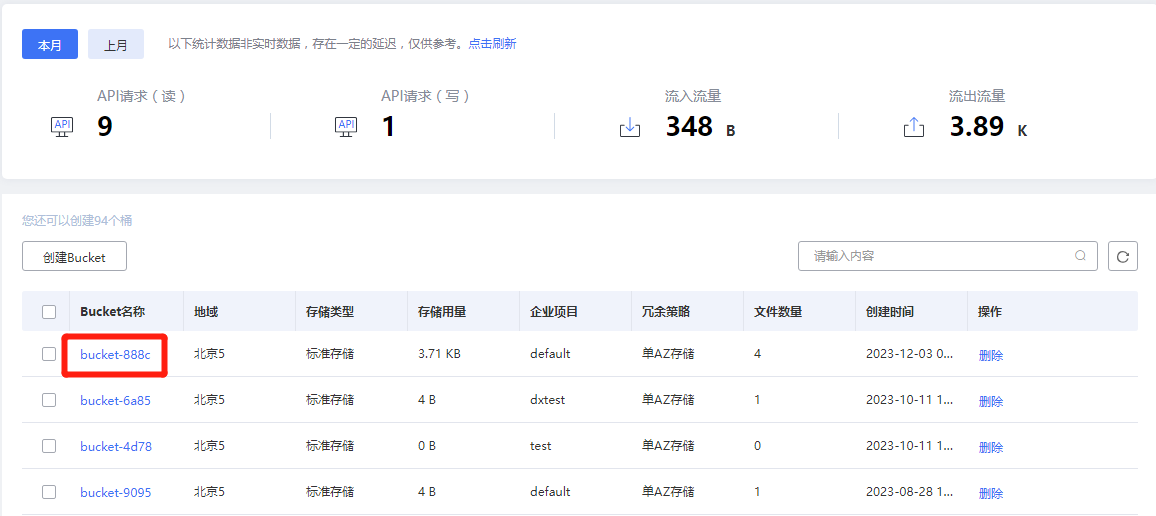The width and height of the screenshot is (1156, 516).
Task: Check the box for bucket-888c
Action: tap(49, 354)
